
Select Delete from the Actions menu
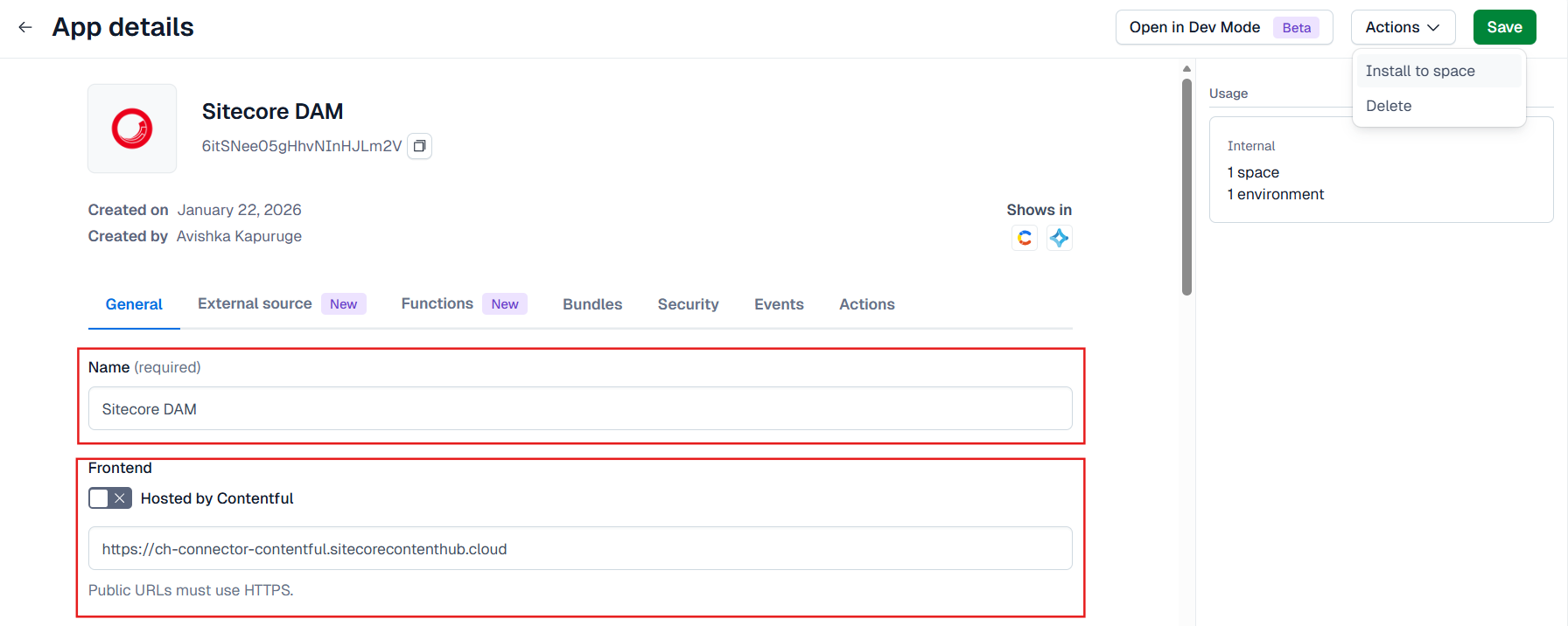[x=1438, y=106]
